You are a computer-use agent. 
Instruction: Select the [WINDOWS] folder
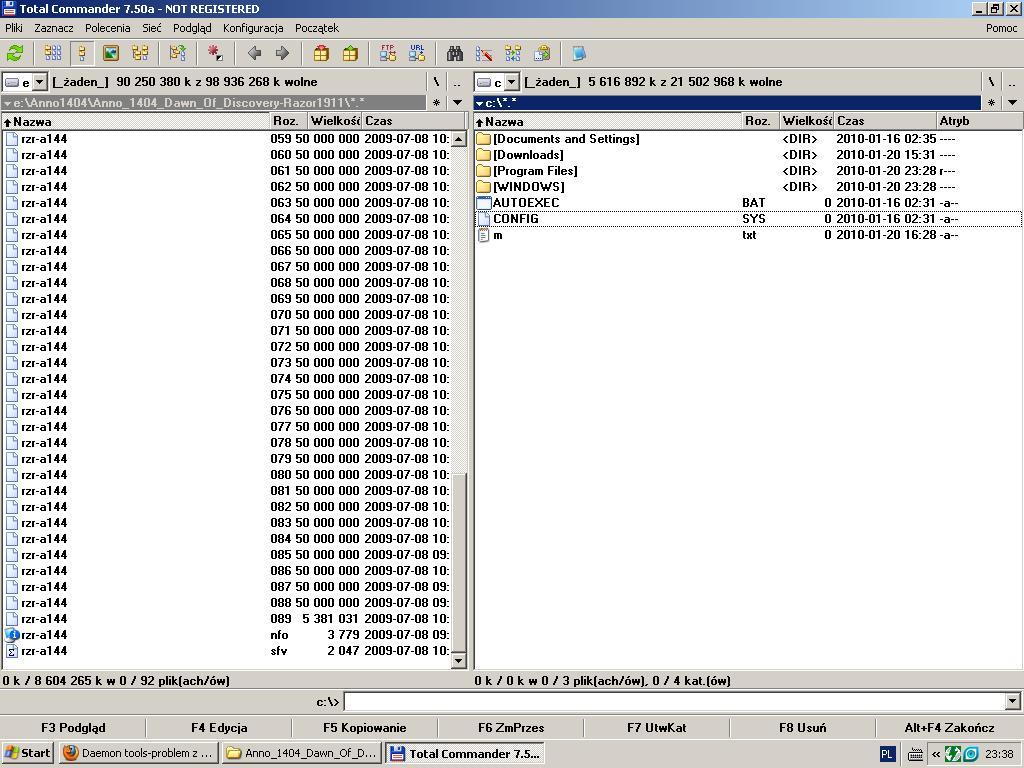pyautogui.click(x=748, y=187)
